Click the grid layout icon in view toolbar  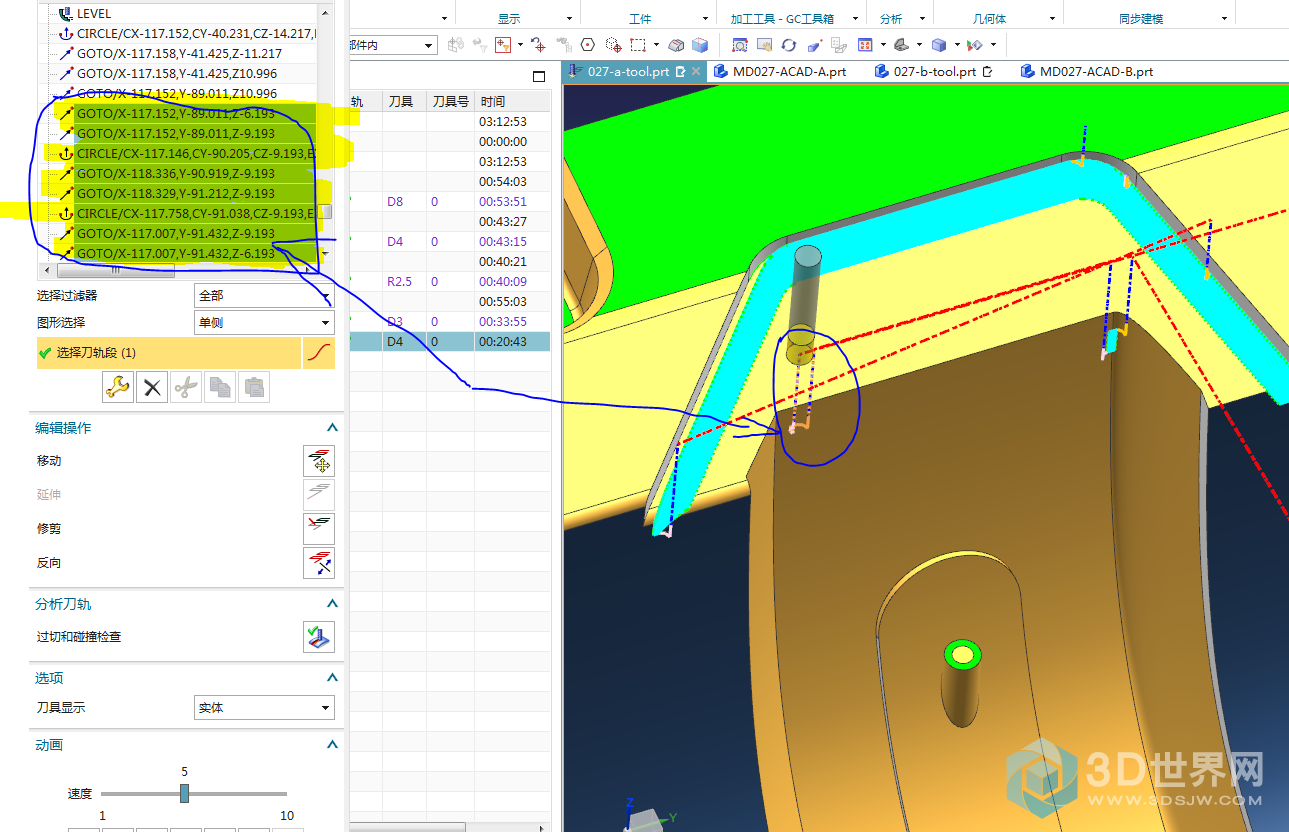865,45
